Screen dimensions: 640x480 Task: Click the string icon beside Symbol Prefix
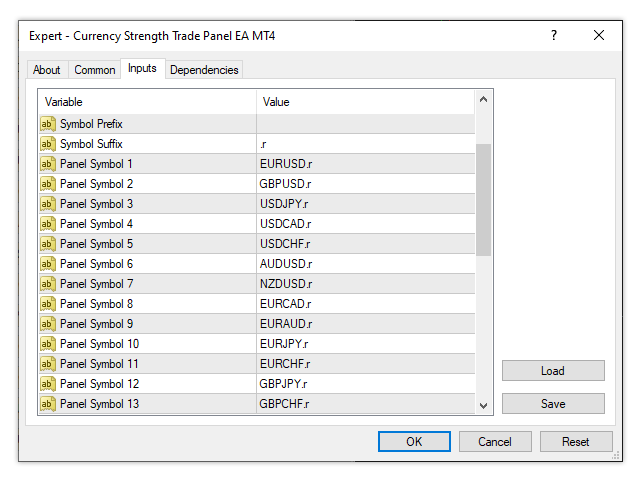coord(48,124)
